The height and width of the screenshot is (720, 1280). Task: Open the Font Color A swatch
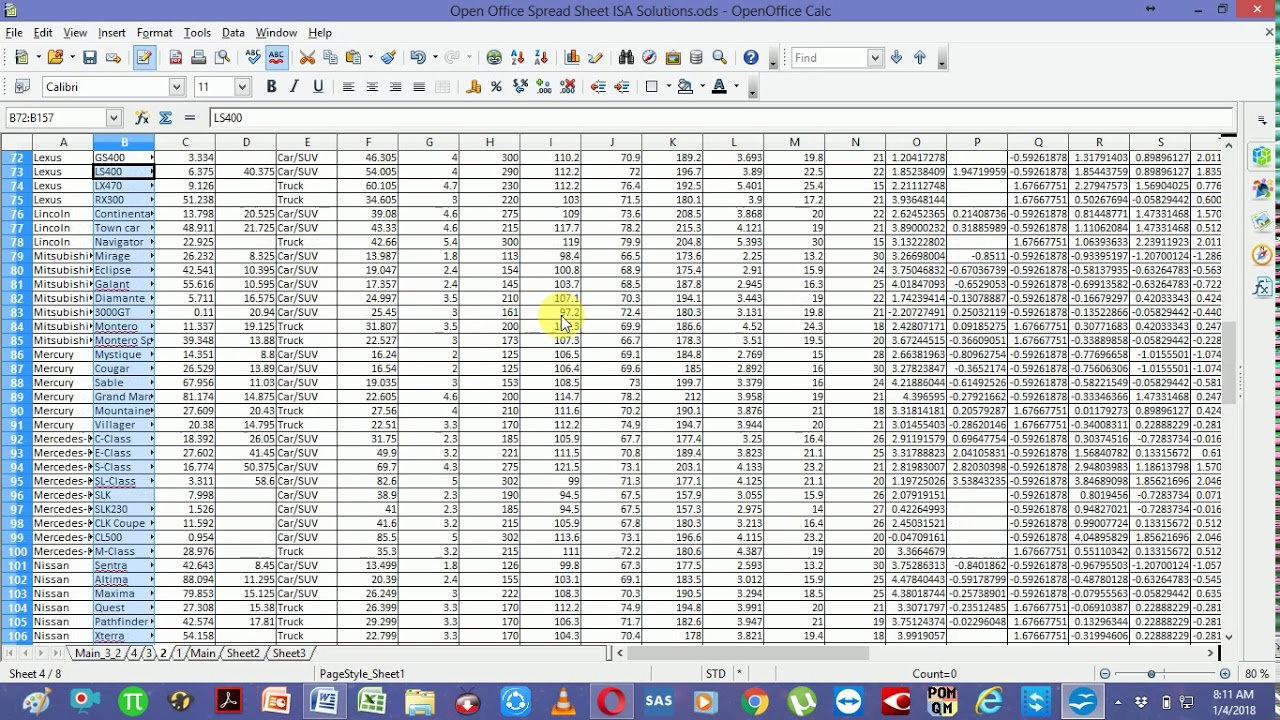click(x=718, y=87)
